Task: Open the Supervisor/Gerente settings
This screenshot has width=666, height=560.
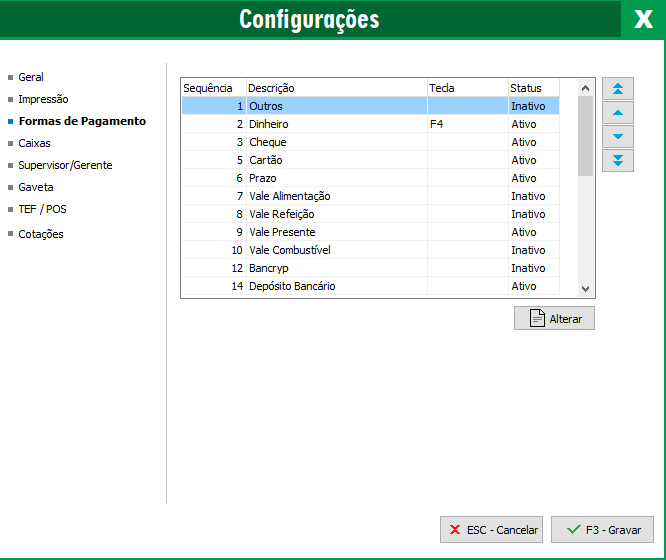Action: click(65, 165)
